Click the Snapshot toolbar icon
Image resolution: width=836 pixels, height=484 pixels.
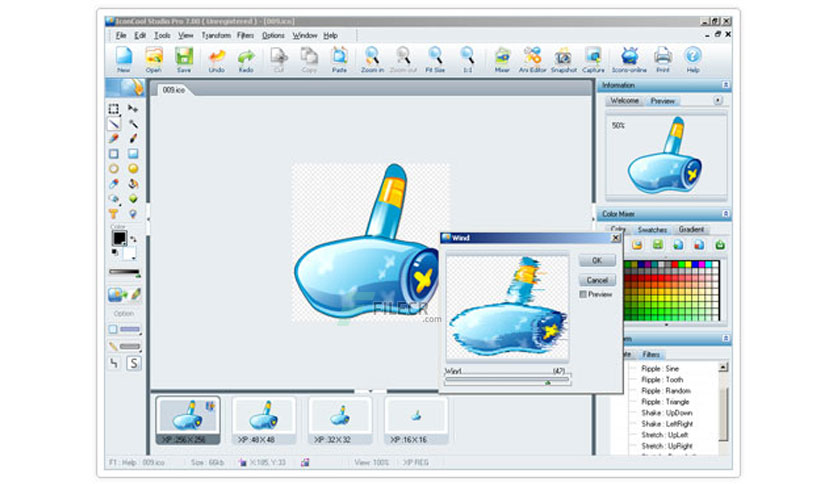click(563, 59)
